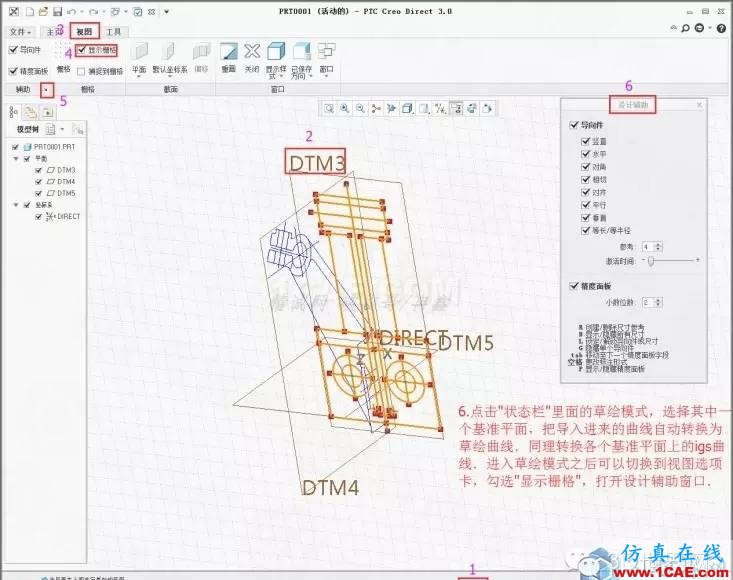The width and height of the screenshot is (733, 580).
Task: Switch to the 工具 tools tab
Action: 113,32
